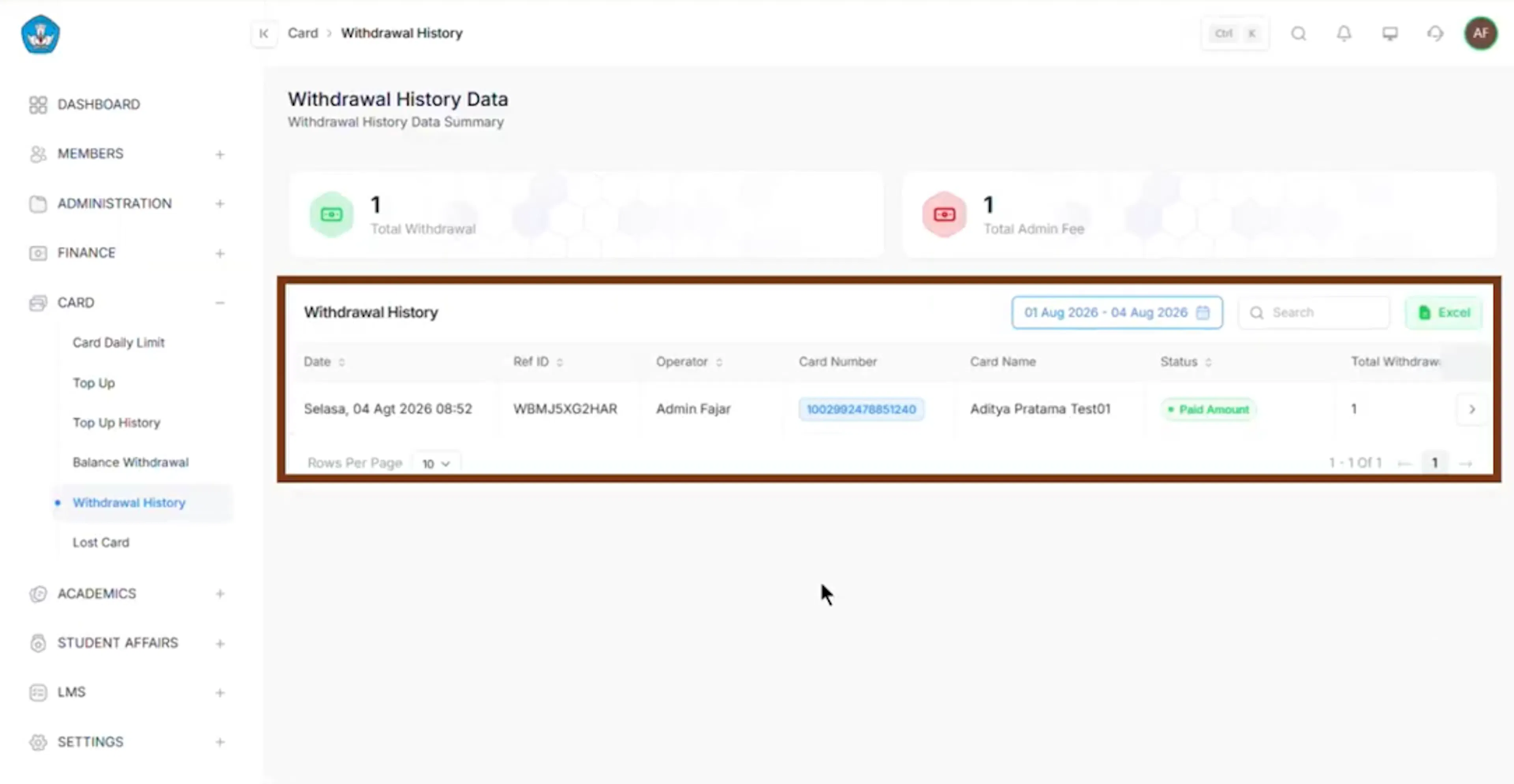Click the Dashboard grid icon
The width and height of the screenshot is (1514, 784).
click(x=37, y=104)
